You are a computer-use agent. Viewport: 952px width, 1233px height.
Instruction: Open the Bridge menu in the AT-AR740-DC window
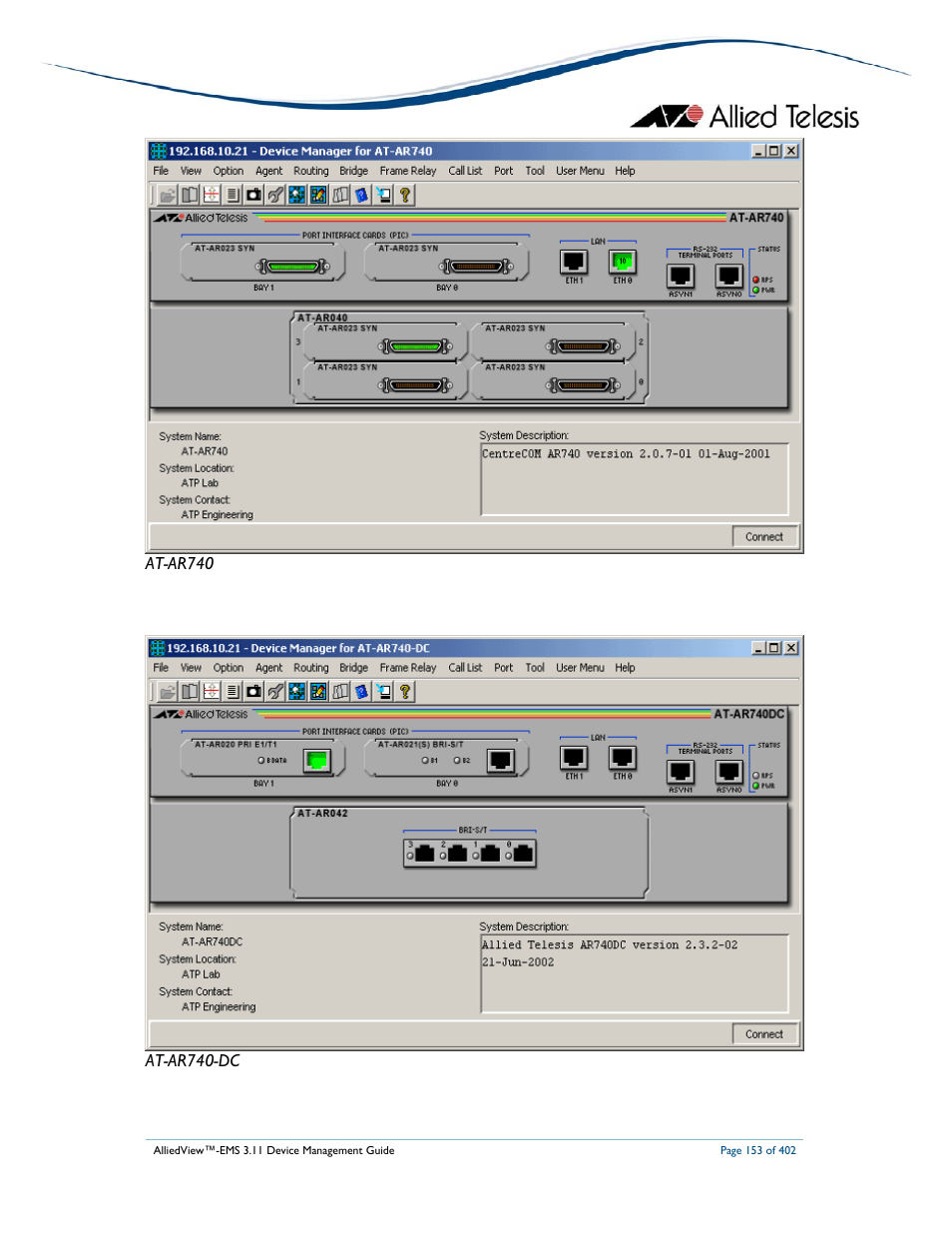click(x=354, y=668)
